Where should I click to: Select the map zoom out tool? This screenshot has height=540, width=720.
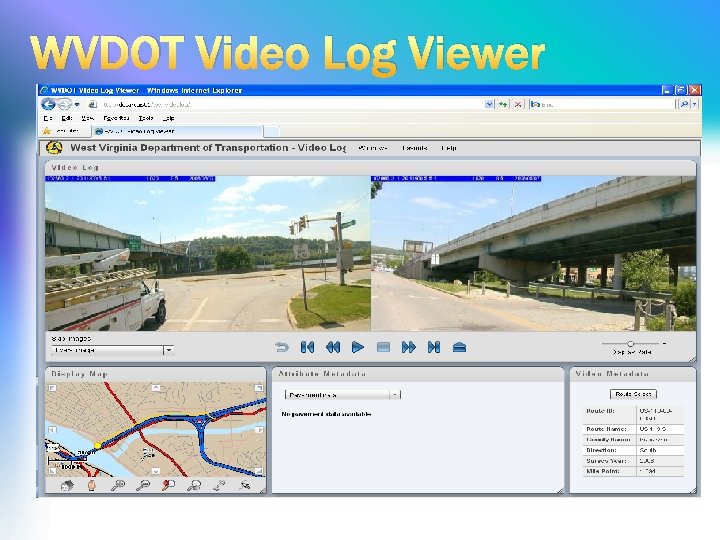point(143,485)
